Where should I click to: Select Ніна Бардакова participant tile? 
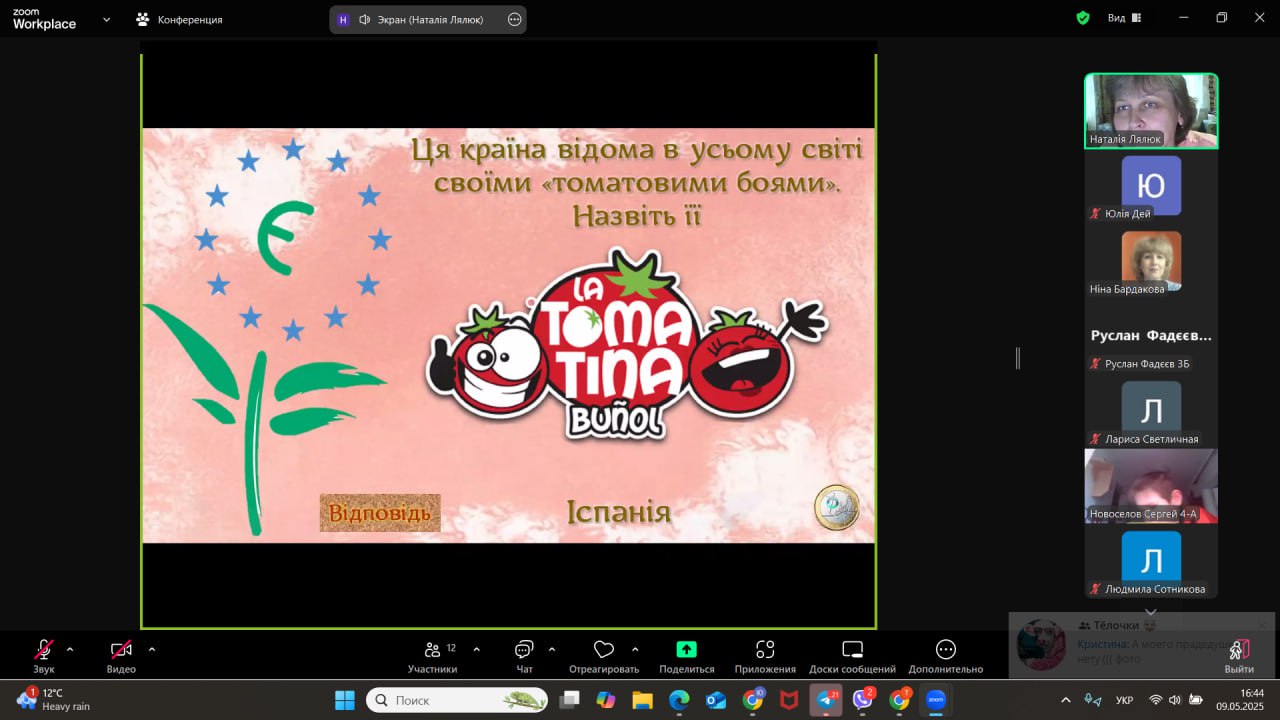[x=1151, y=263]
